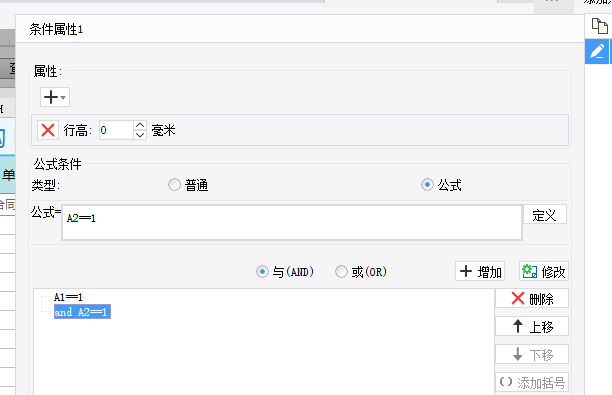Open the 定义 formula definition button
612x395 pixels.
point(544,215)
